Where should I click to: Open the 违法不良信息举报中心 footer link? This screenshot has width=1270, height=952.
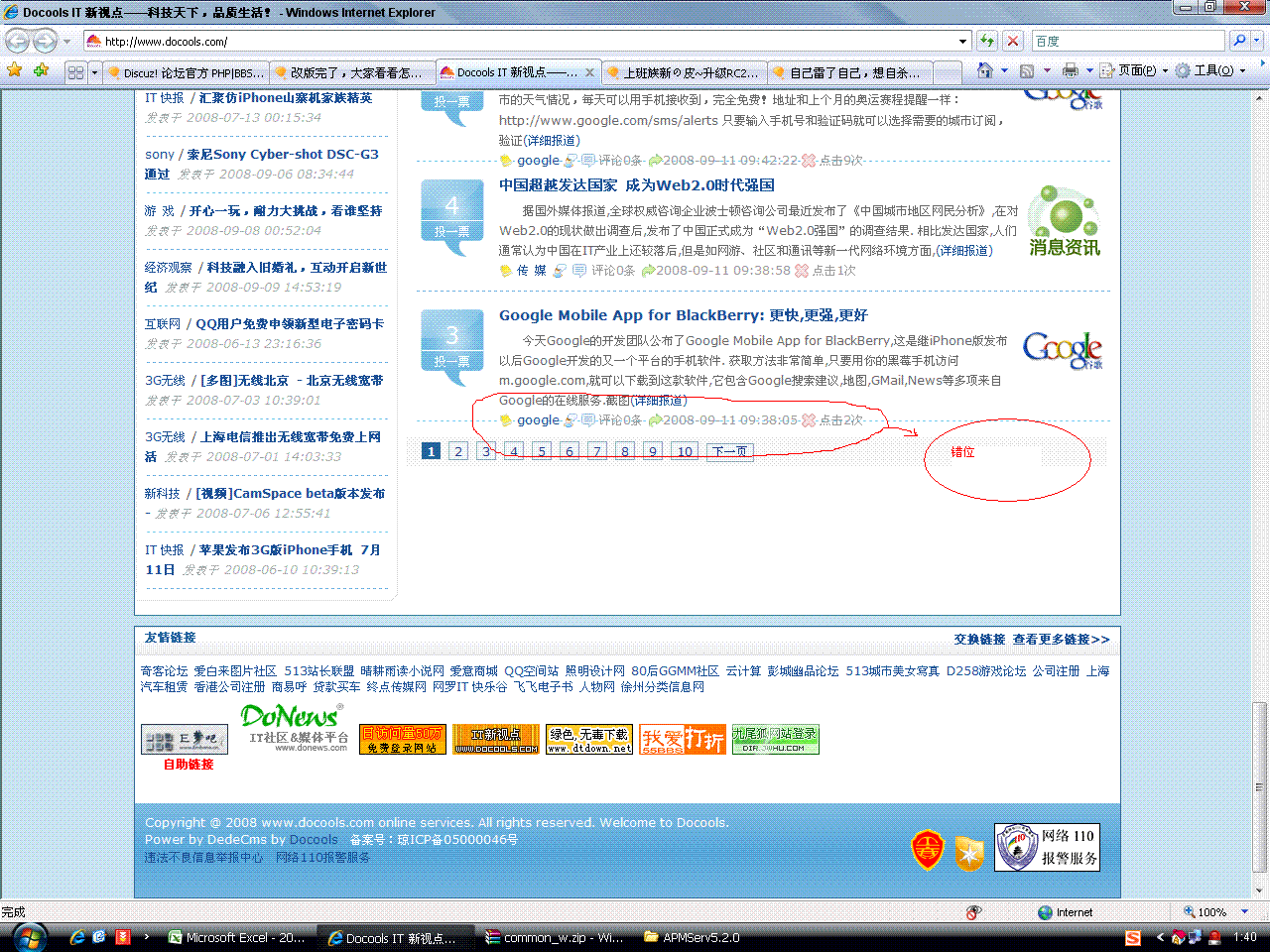tap(204, 858)
